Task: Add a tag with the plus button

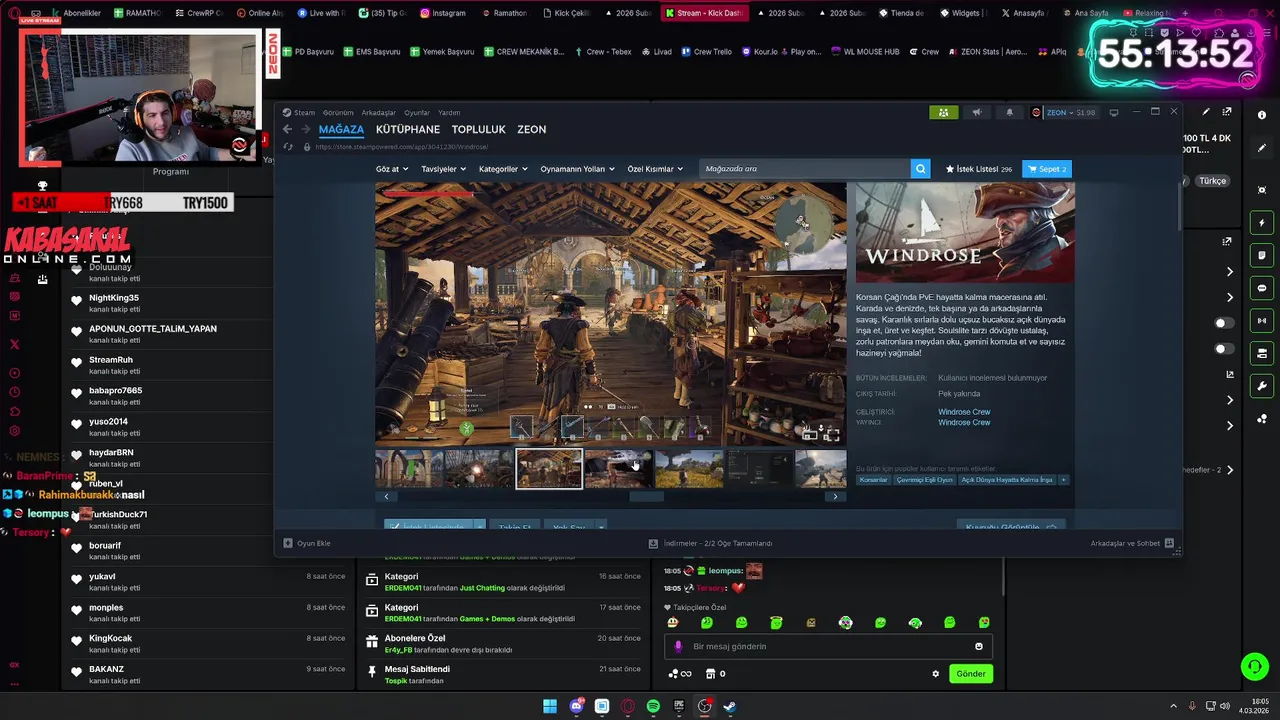Action: 1063,480
